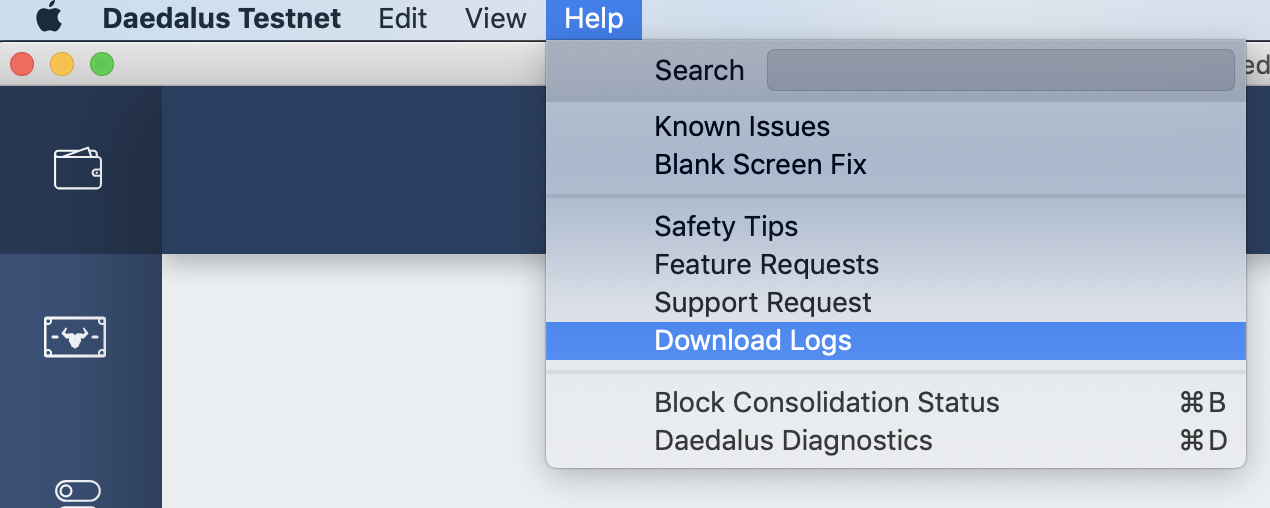Collapse the open Help menu
Viewport: 1270px width, 508px height.
click(x=593, y=18)
